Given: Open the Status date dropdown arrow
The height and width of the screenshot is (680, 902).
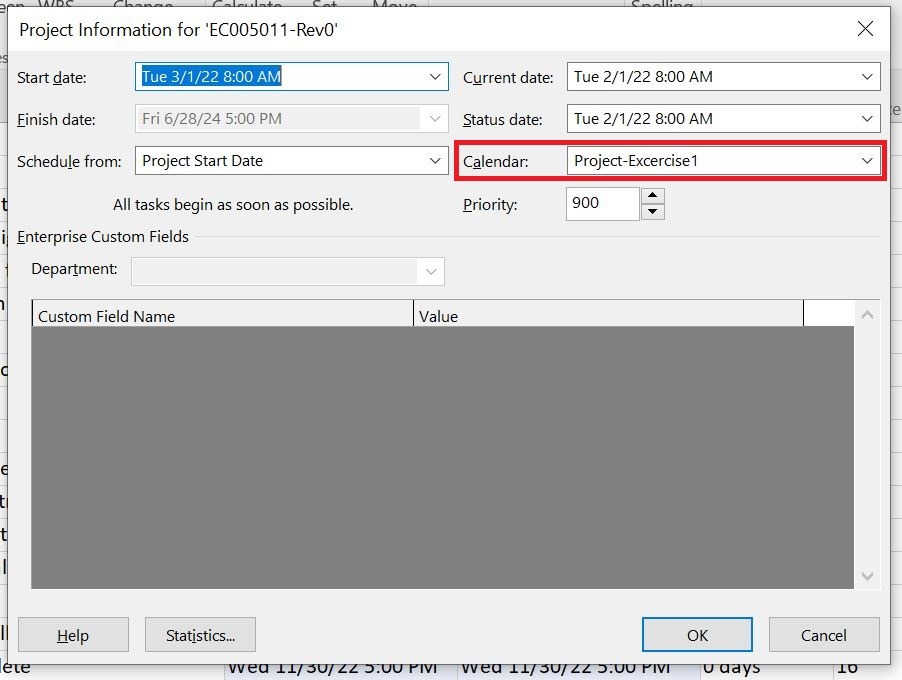Looking at the screenshot, I should click(867, 119).
